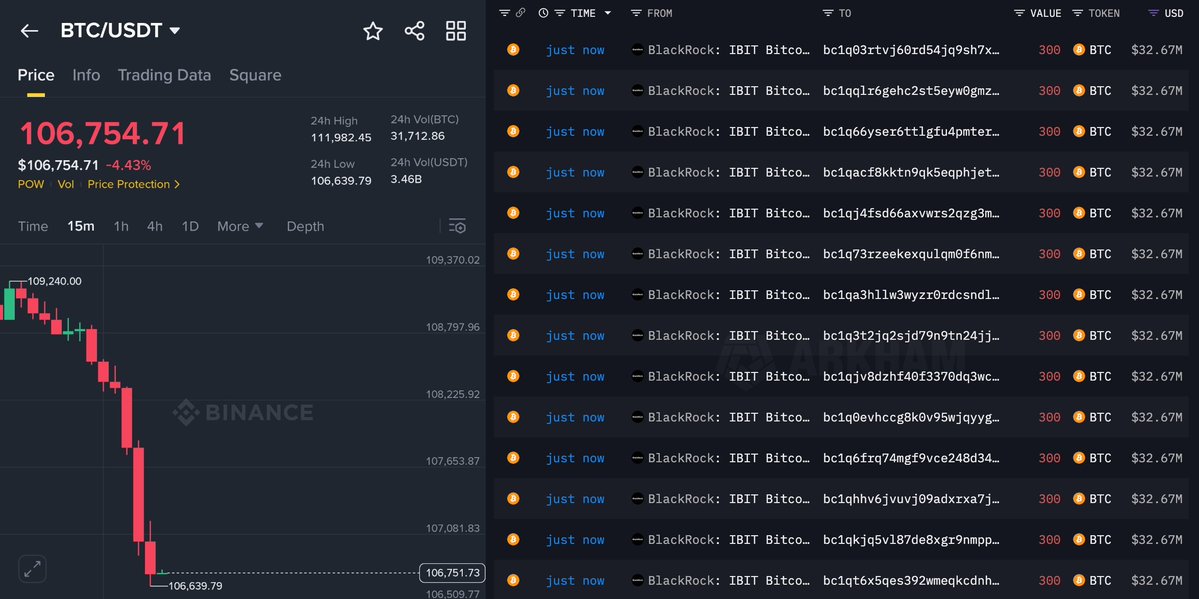Open address bc1qkjq5vl87de8xgr9nmpp
1199x599 pixels.
coord(911,539)
